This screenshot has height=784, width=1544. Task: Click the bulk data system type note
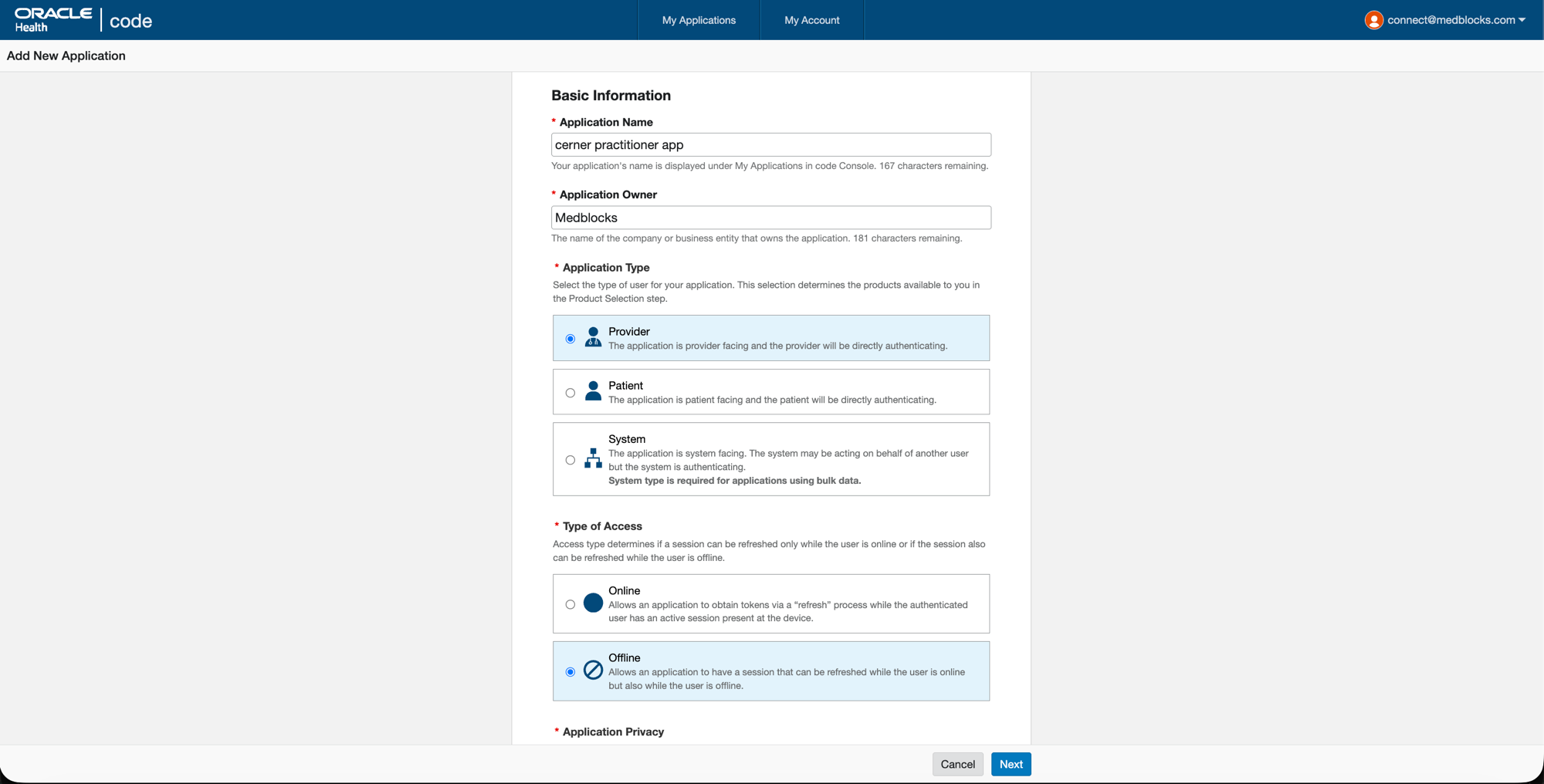pyautogui.click(x=734, y=481)
